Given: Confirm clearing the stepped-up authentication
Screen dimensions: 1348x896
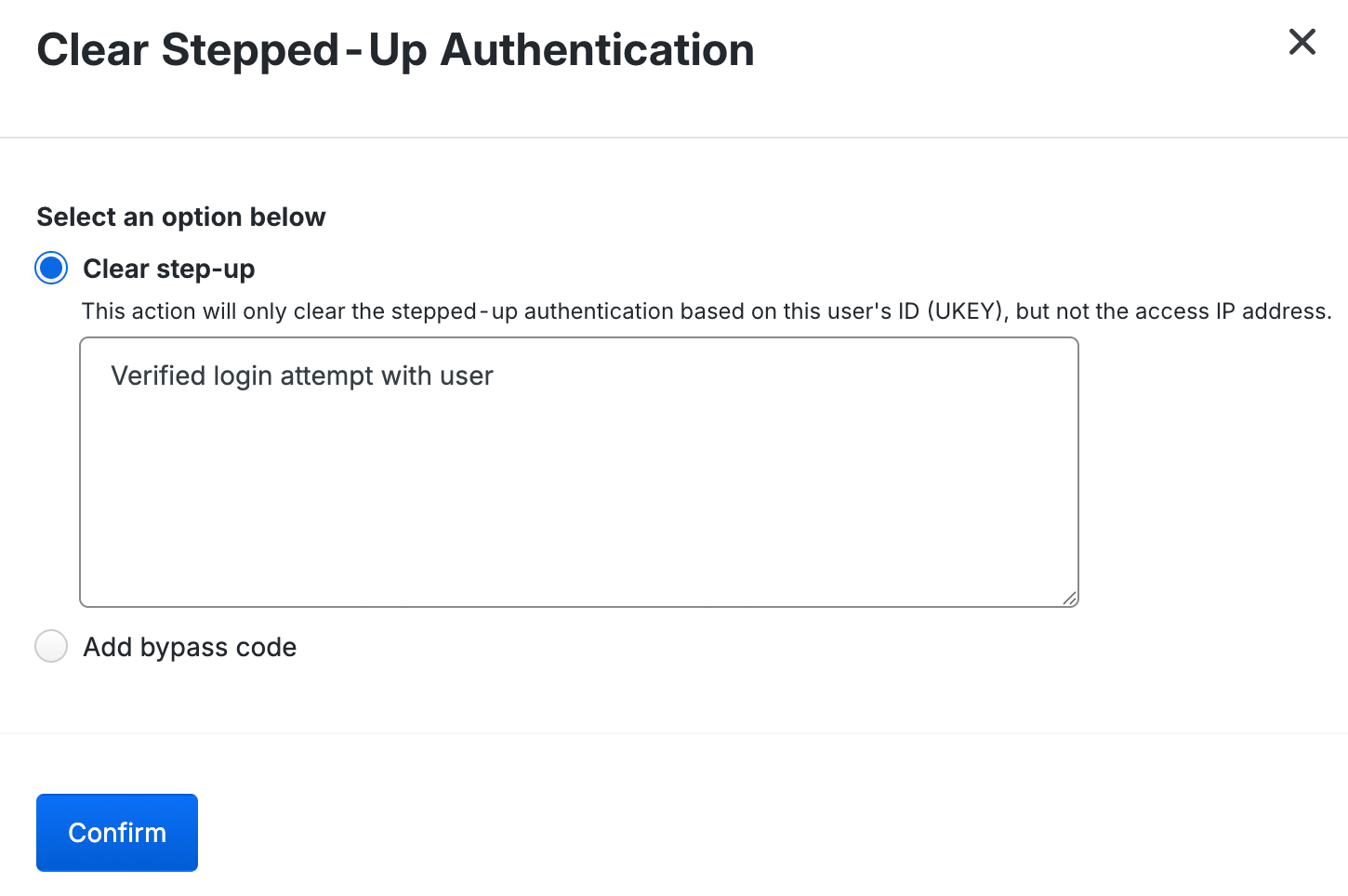Looking at the screenshot, I should click(116, 832).
